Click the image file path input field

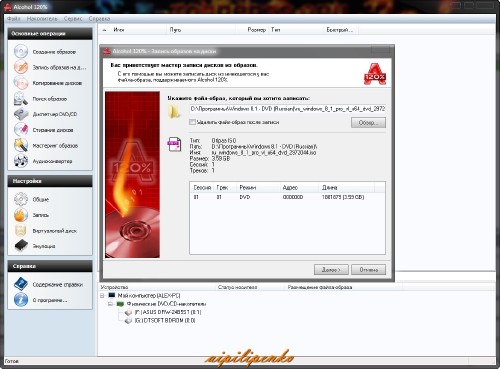click(x=287, y=109)
